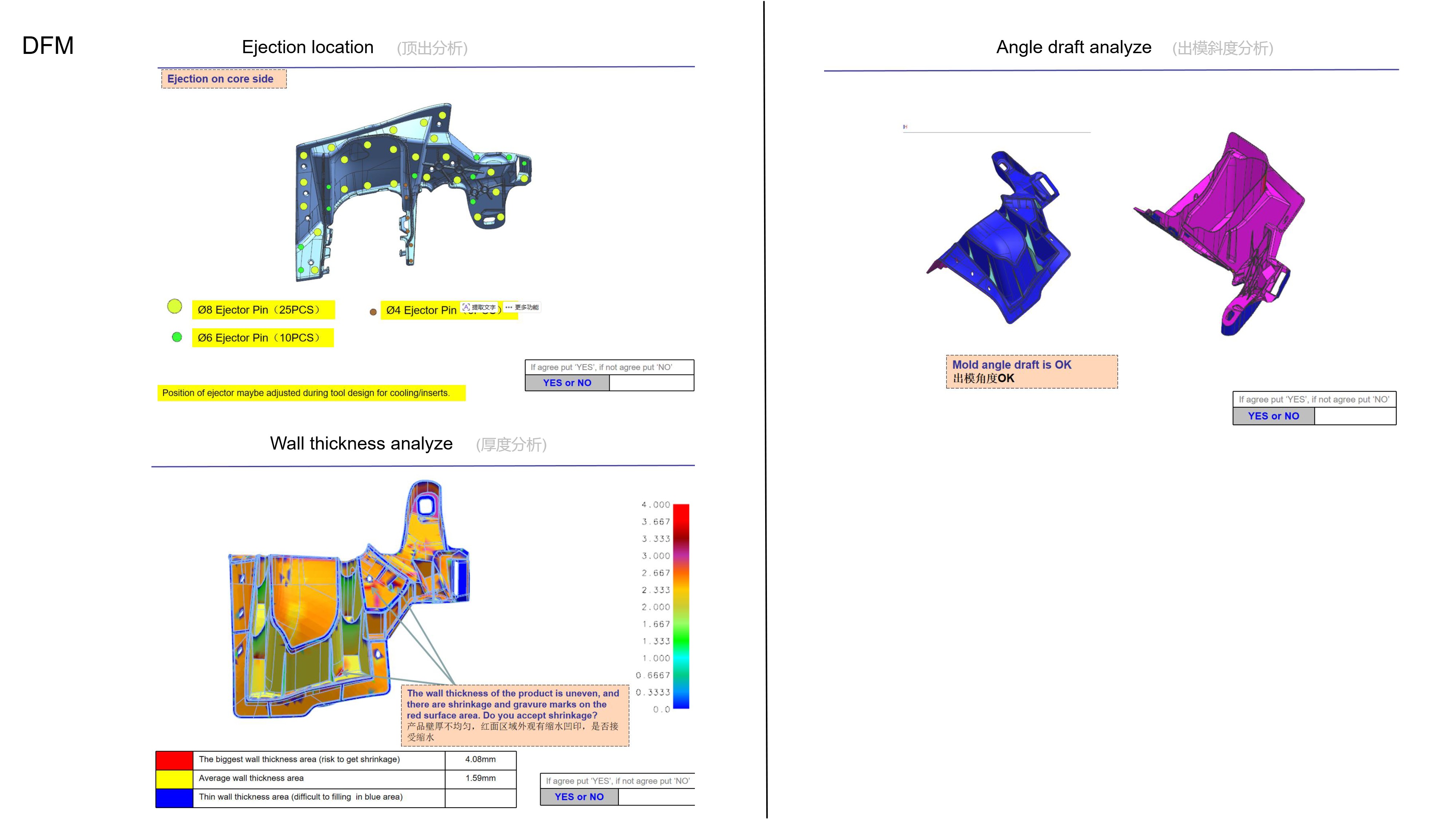
Task: Click the 提取文字 extract text button
Action: point(479,308)
